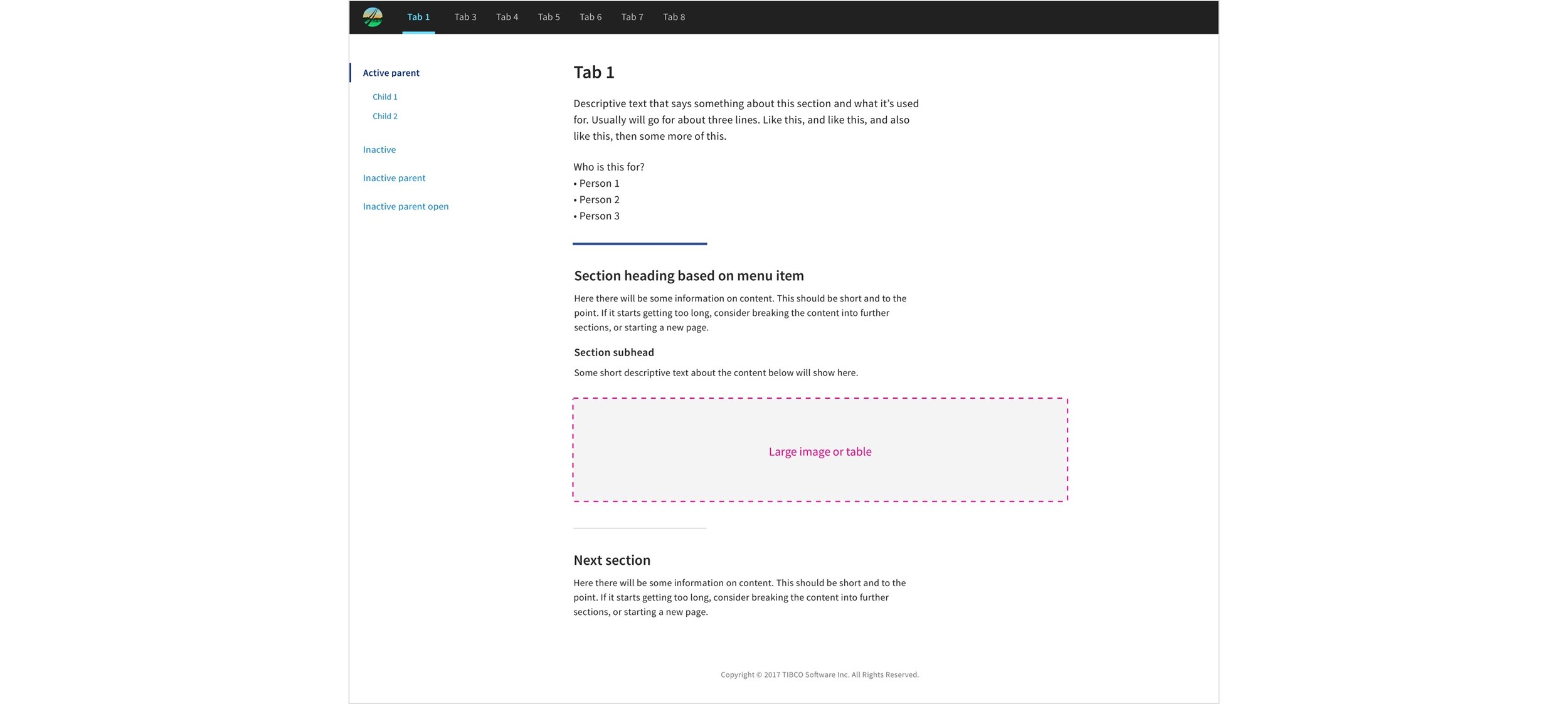Click the 'Who is this for?' text

pyautogui.click(x=608, y=167)
